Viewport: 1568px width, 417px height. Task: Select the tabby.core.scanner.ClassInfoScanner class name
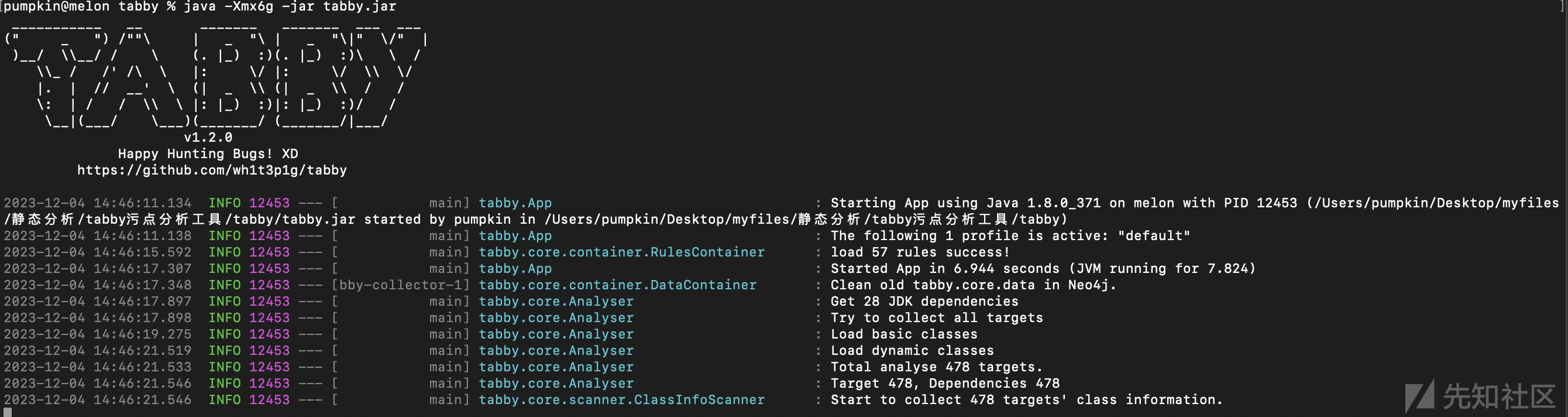pyautogui.click(x=621, y=399)
